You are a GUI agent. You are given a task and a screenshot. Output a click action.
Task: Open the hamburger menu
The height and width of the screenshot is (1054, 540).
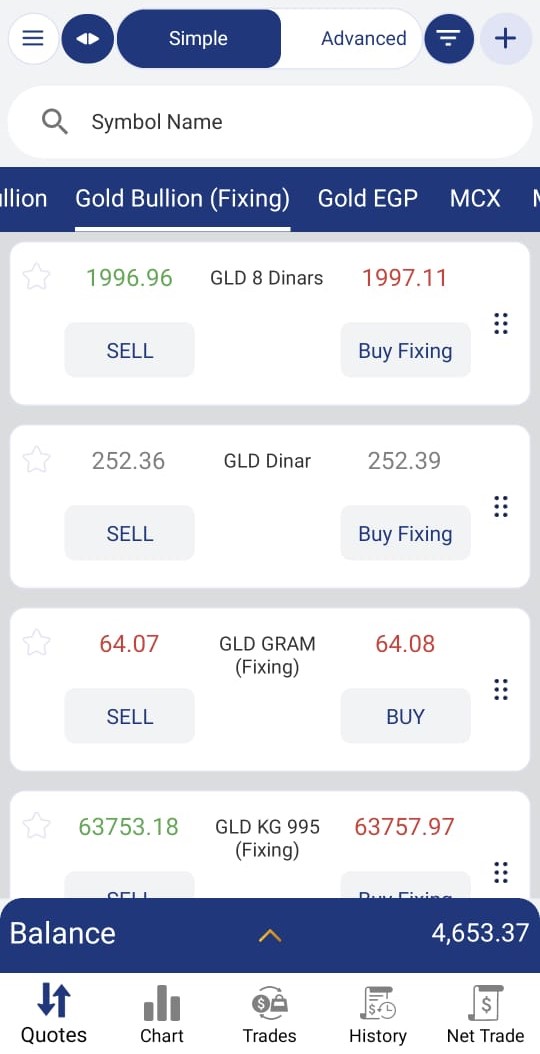tap(33, 38)
